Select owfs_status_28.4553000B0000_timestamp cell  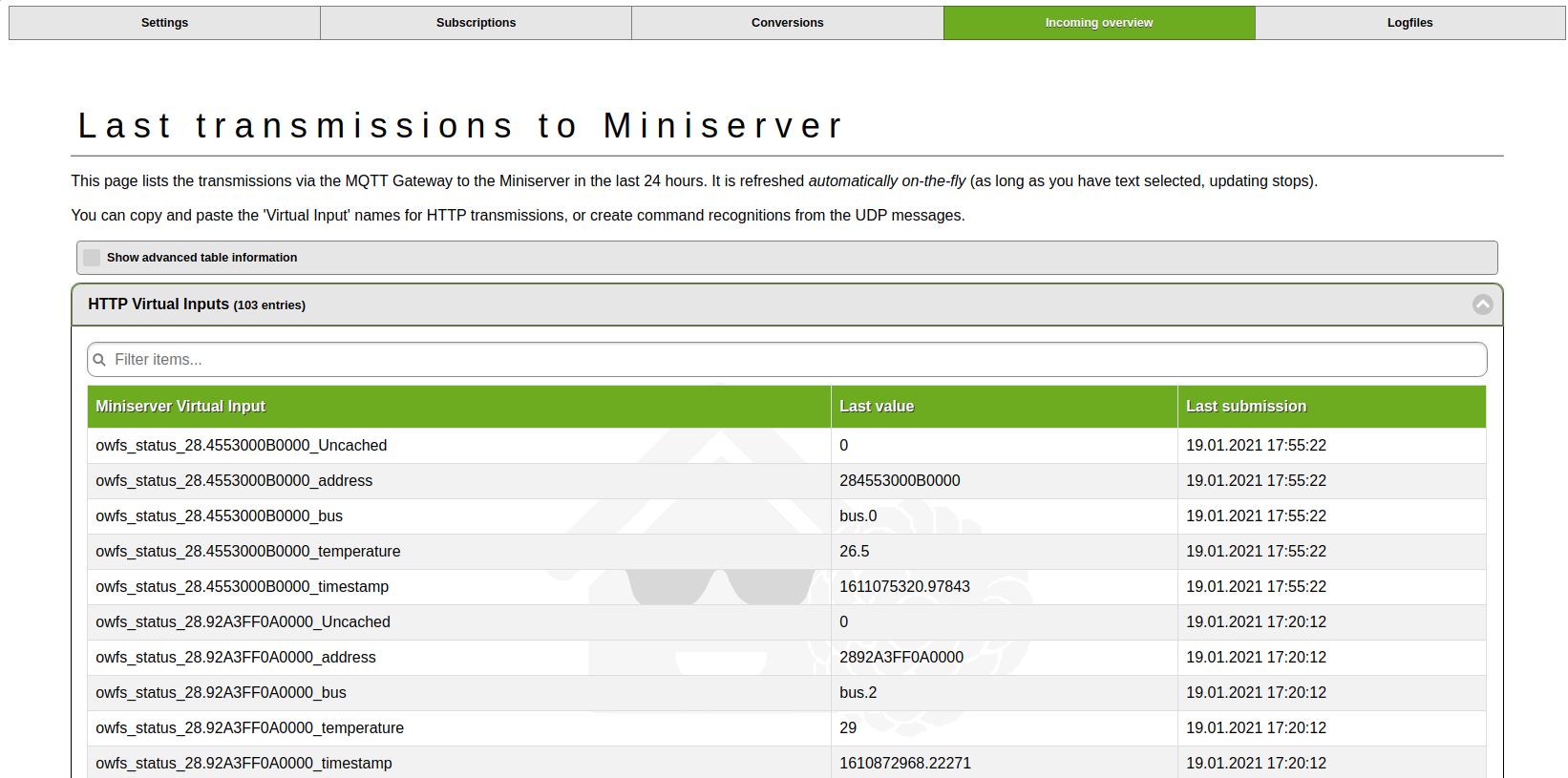(x=458, y=587)
